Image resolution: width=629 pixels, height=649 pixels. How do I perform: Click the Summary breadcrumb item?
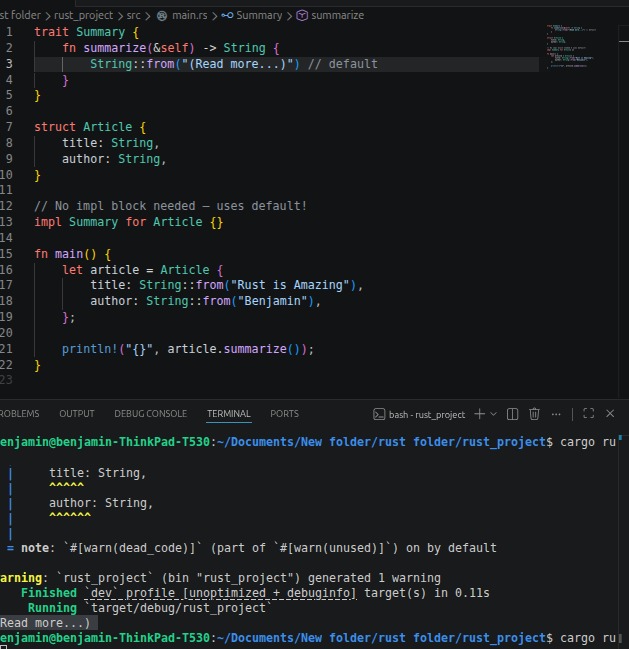[x=259, y=16]
